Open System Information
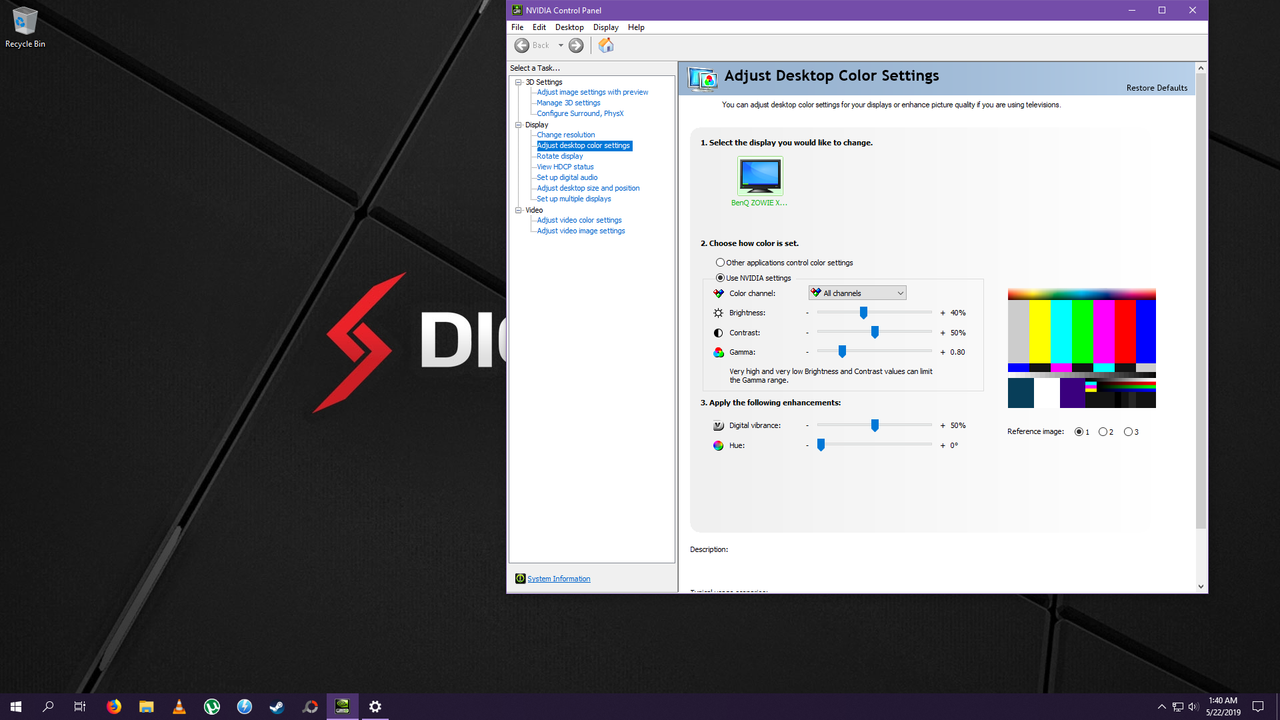The height and width of the screenshot is (720, 1280). pyautogui.click(x=559, y=578)
